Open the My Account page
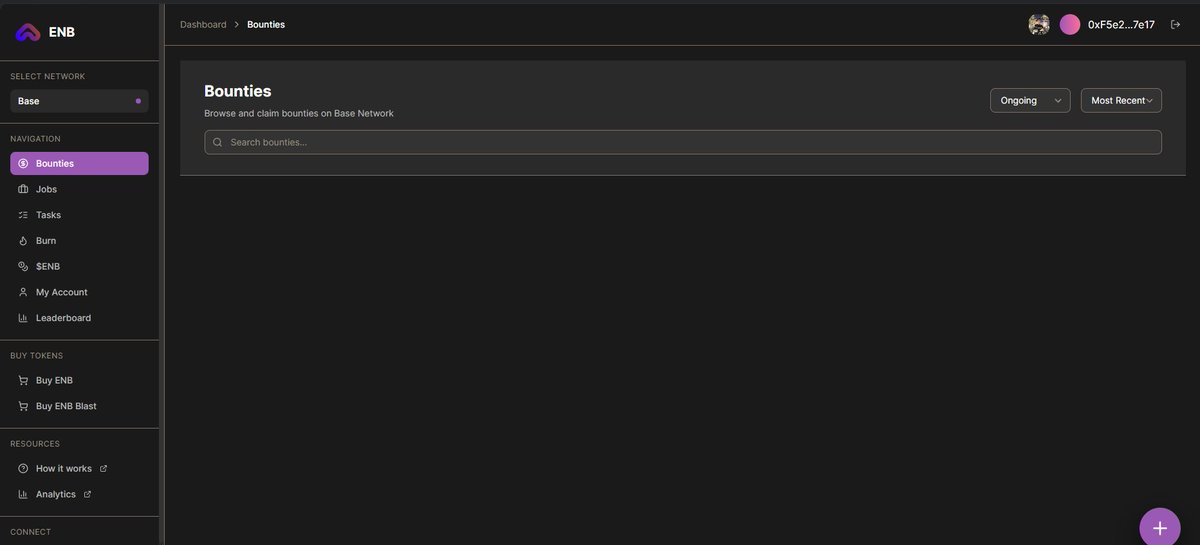The image size is (1200, 545). tap(79, 292)
